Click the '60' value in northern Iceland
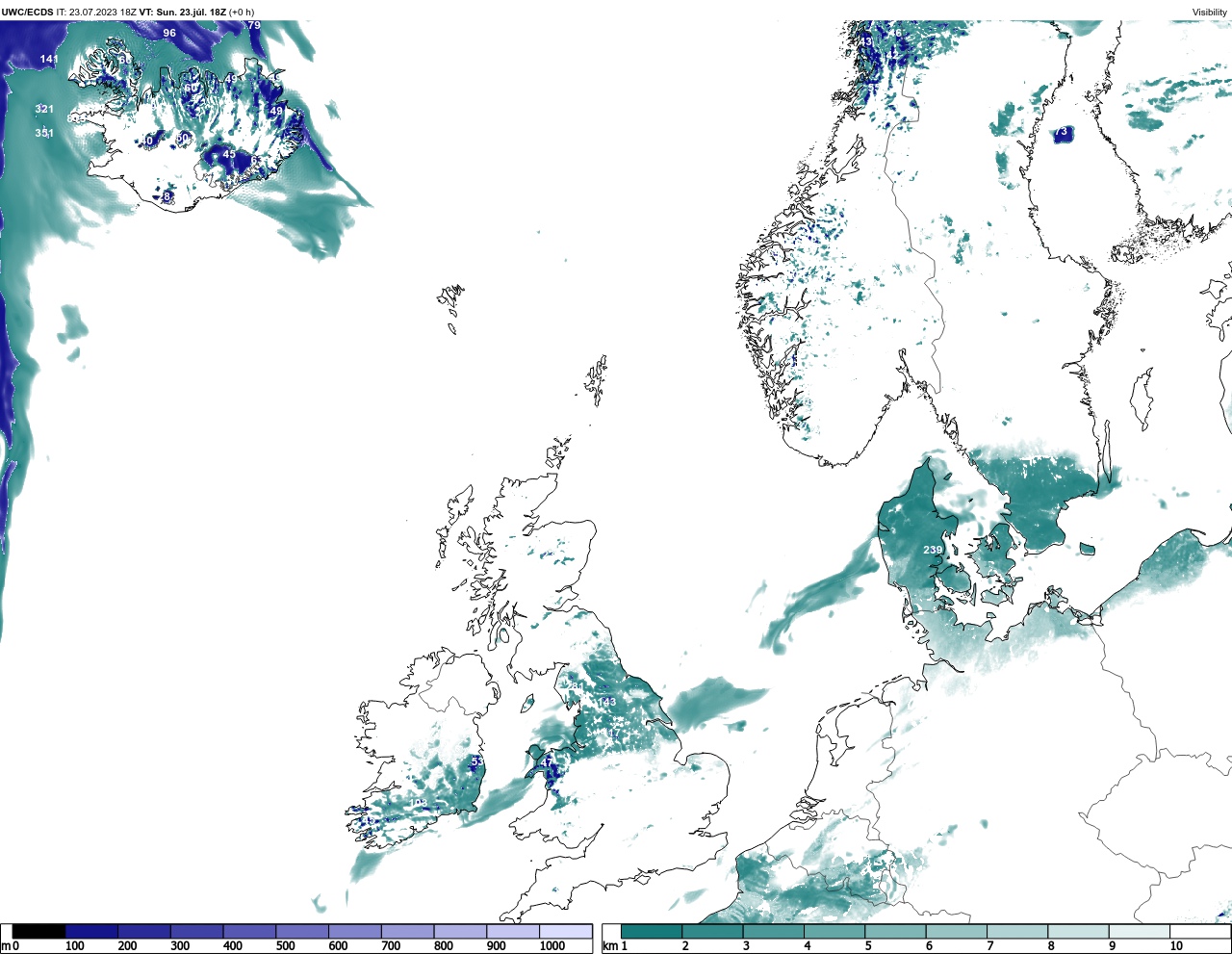This screenshot has height=954, width=1232. pyautogui.click(x=191, y=88)
